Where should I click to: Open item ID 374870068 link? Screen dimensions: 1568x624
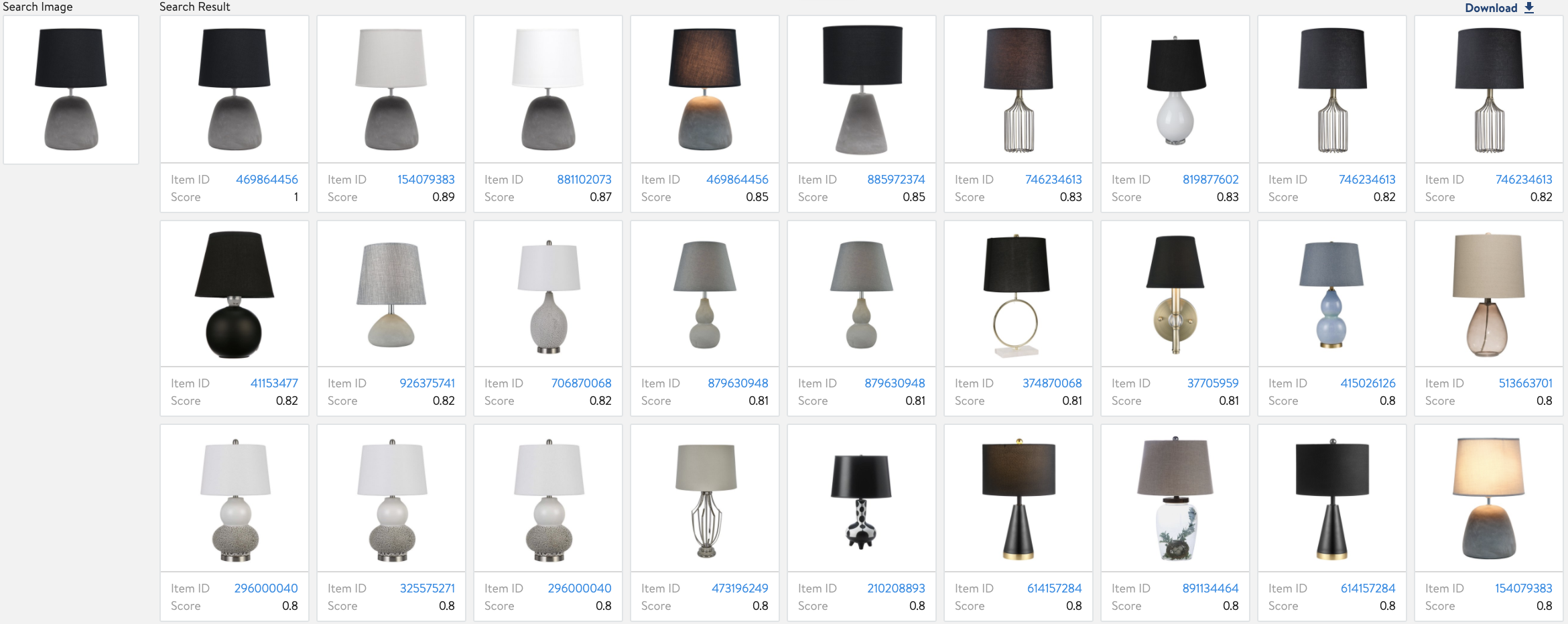pos(1052,383)
